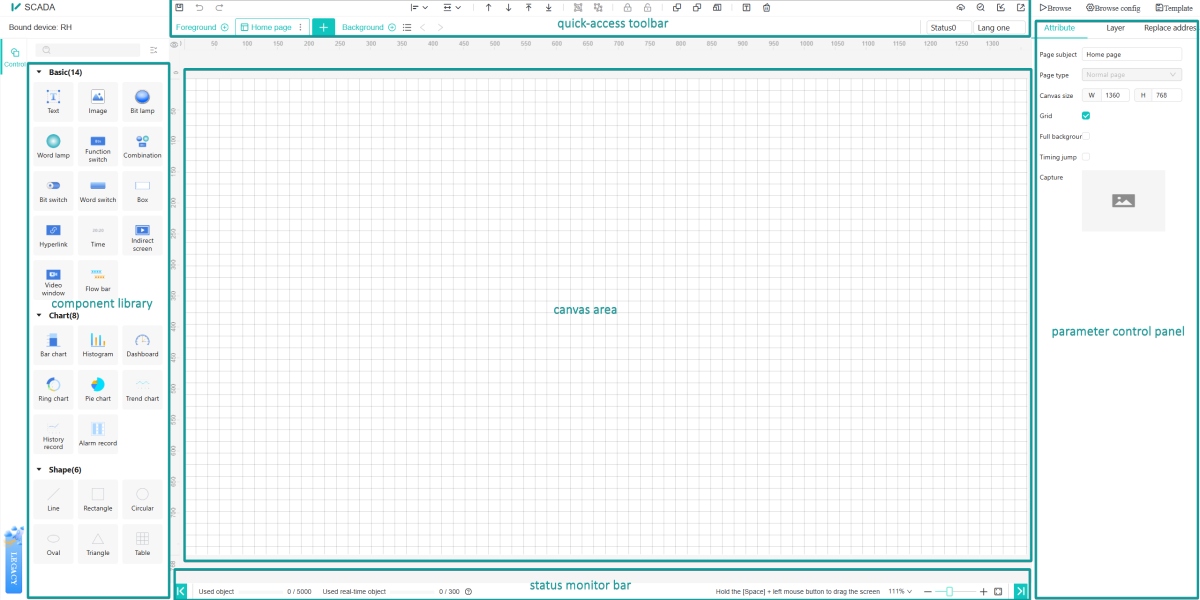This screenshot has height=600, width=1200.
Task: Open Browse config
Action: (x=1112, y=8)
